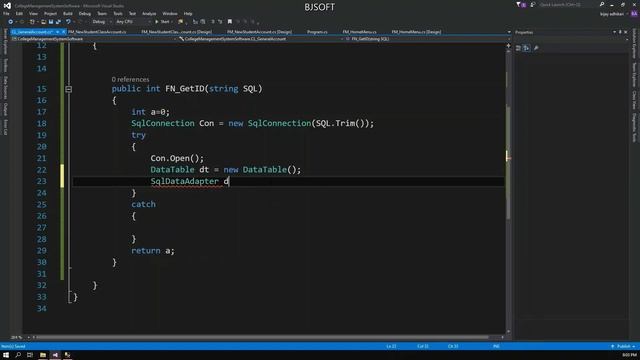Click the split editor handle above scrollbar
This screenshot has height=360, width=640.
508,46
